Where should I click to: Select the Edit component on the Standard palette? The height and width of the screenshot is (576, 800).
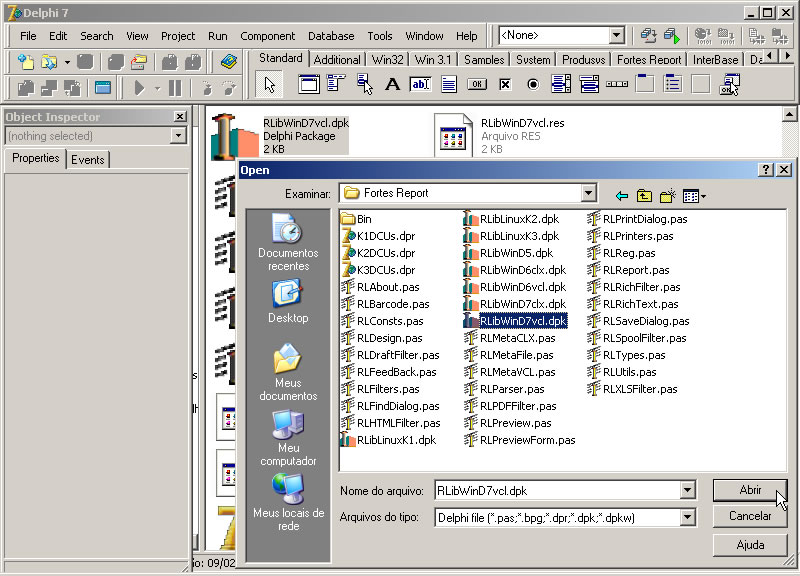(421, 84)
